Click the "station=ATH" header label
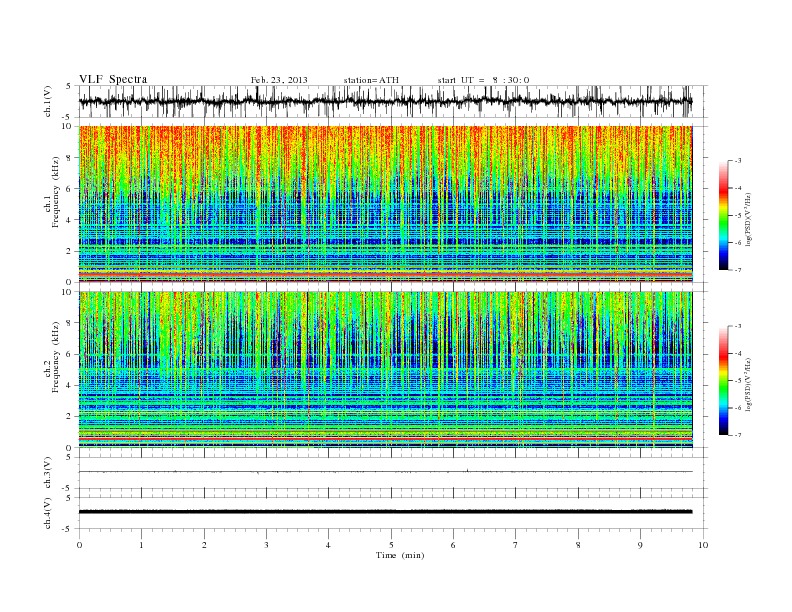Viewport: 792px width, 612px height. tap(371, 80)
